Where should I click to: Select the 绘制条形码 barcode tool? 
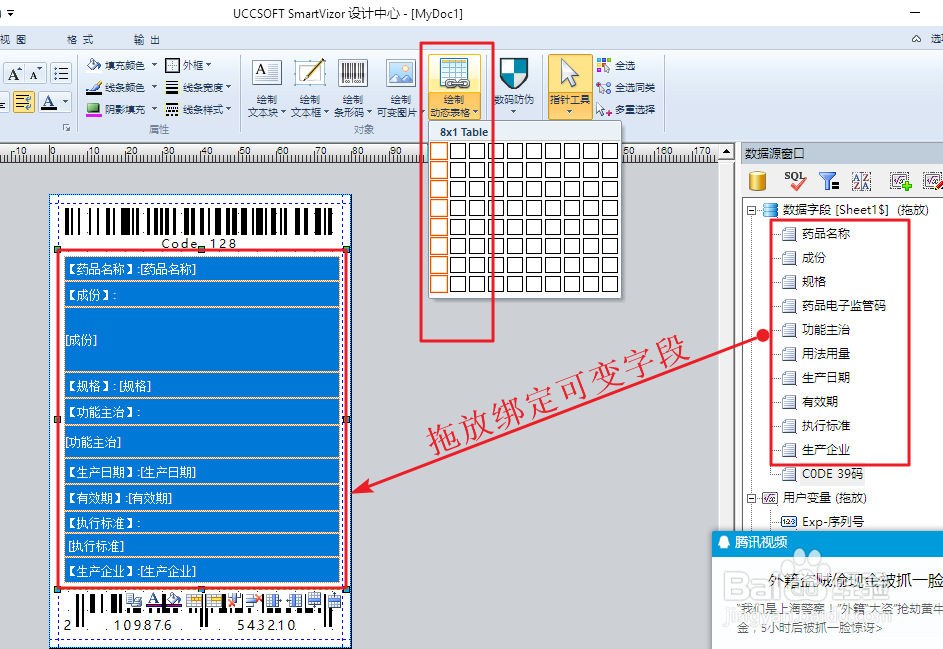(352, 88)
